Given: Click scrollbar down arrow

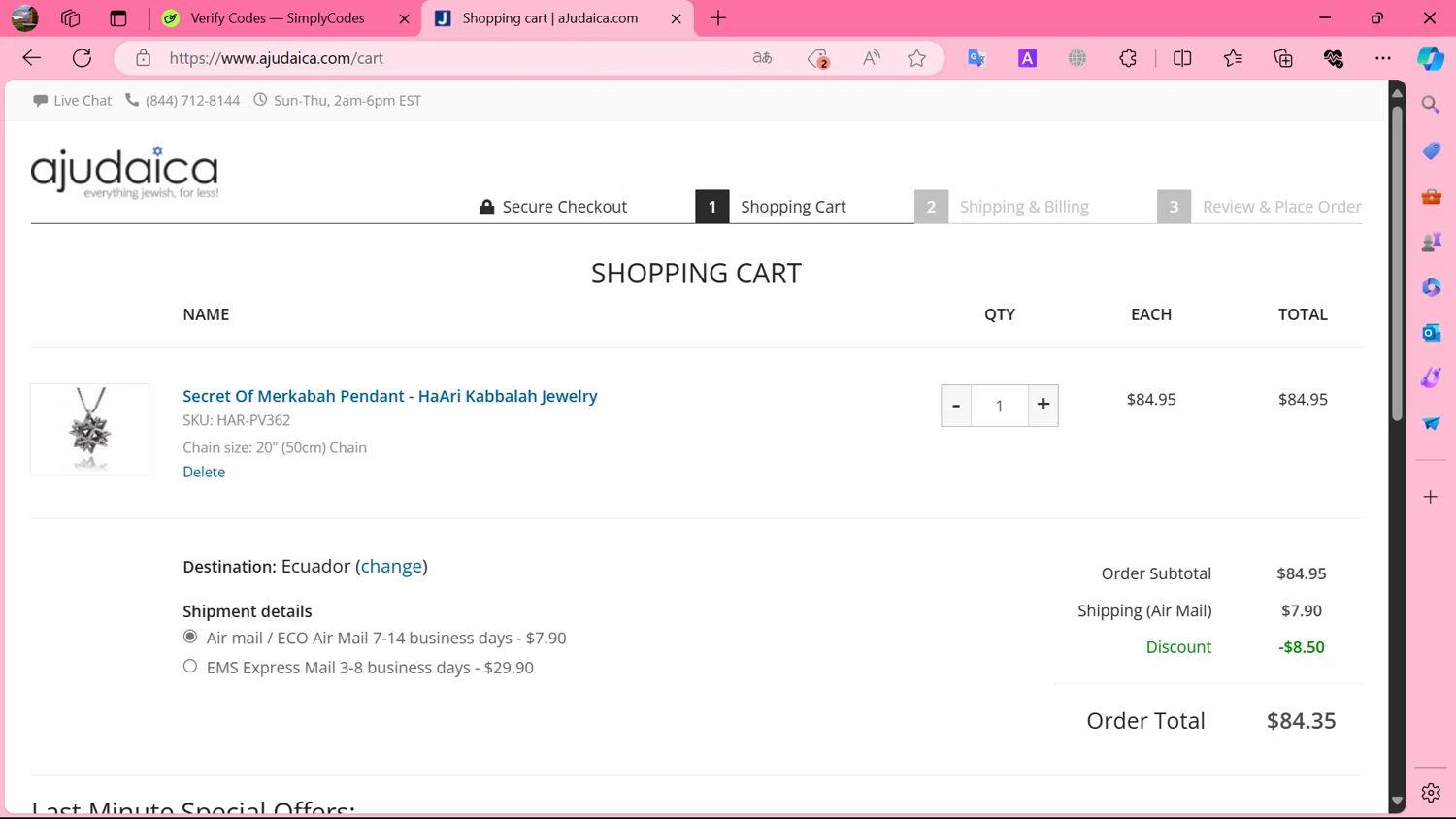Looking at the screenshot, I should pyautogui.click(x=1397, y=802).
